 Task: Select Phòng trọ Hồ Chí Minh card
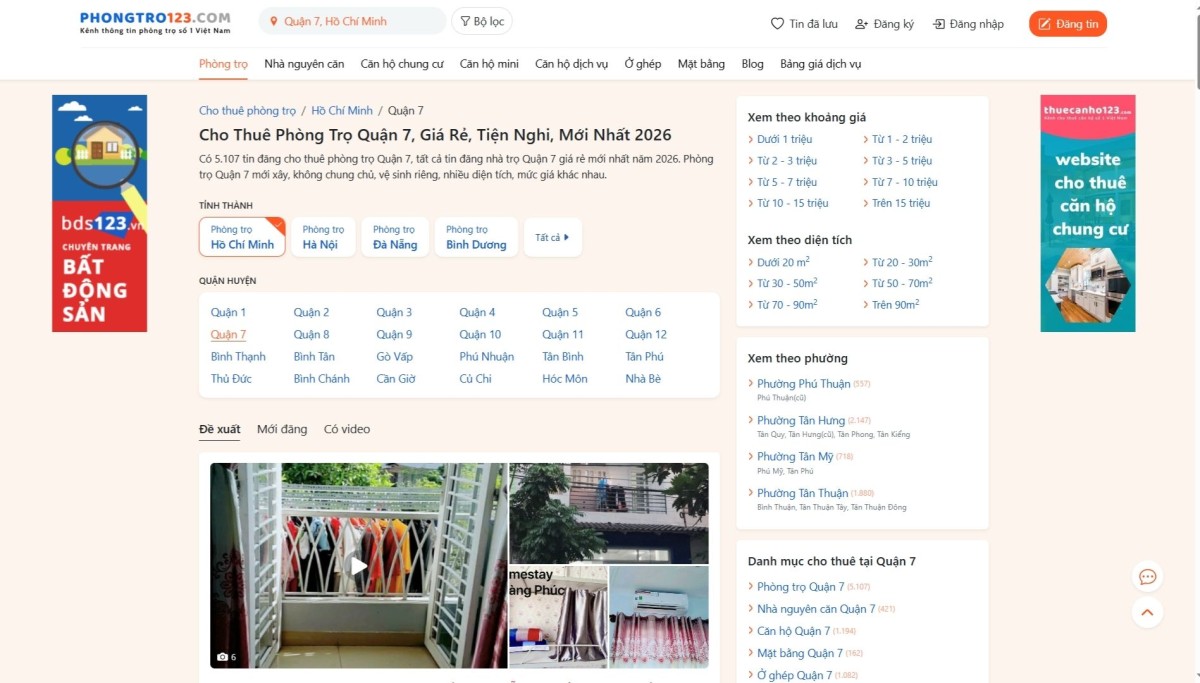pyautogui.click(x=242, y=237)
